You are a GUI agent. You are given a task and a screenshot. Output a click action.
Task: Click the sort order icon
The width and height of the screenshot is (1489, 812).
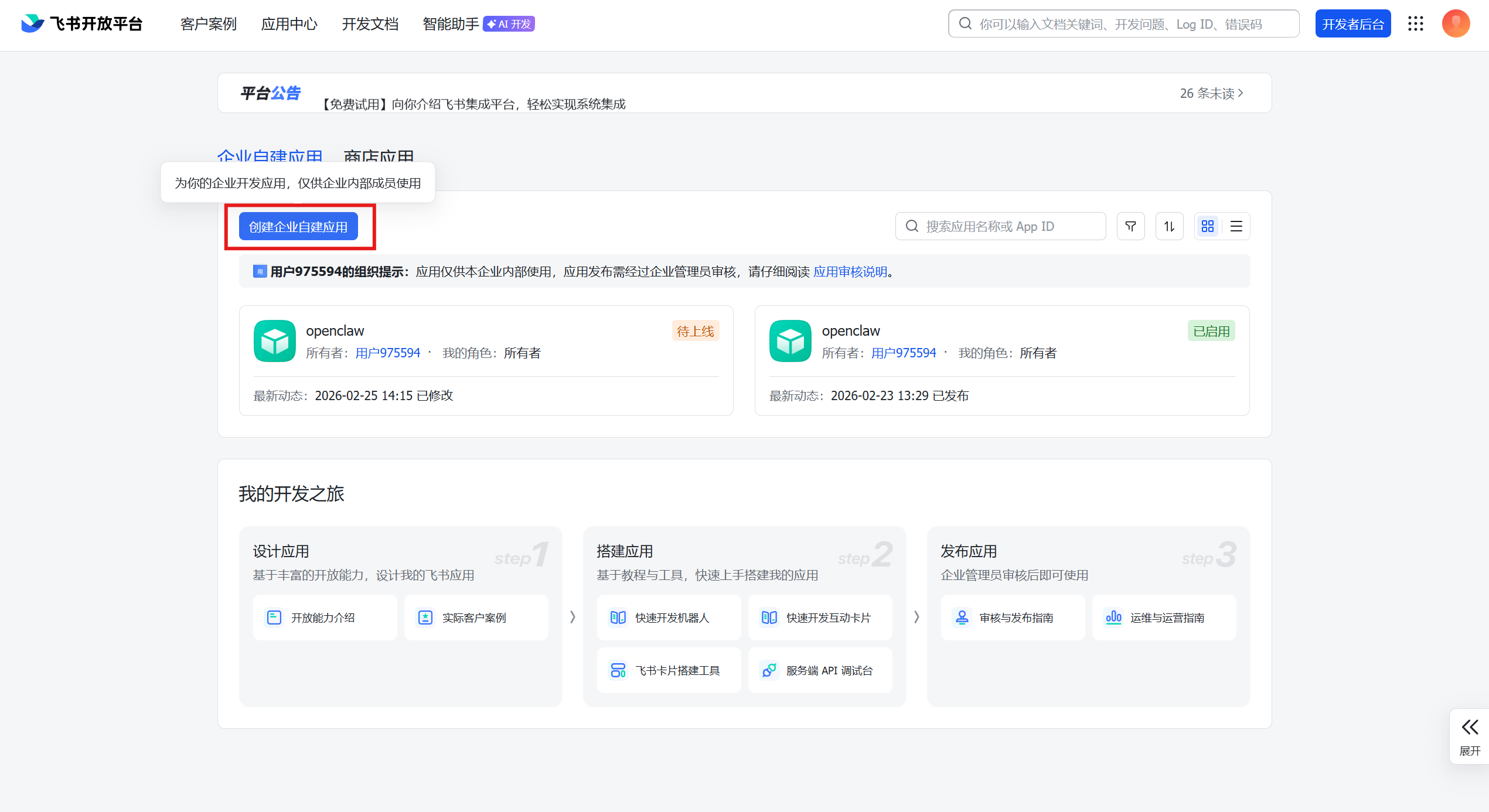[x=1169, y=226]
